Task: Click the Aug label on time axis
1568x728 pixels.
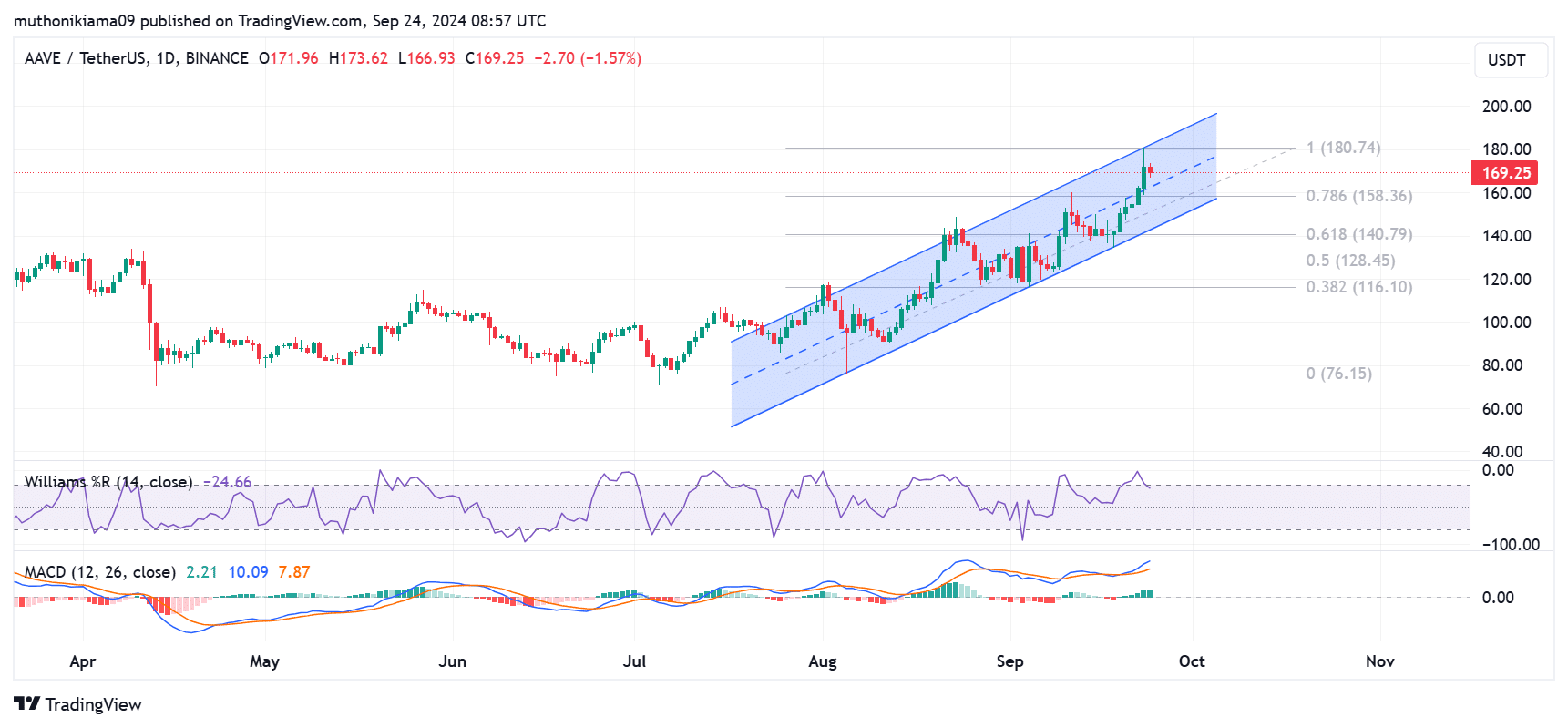Action: [822, 661]
